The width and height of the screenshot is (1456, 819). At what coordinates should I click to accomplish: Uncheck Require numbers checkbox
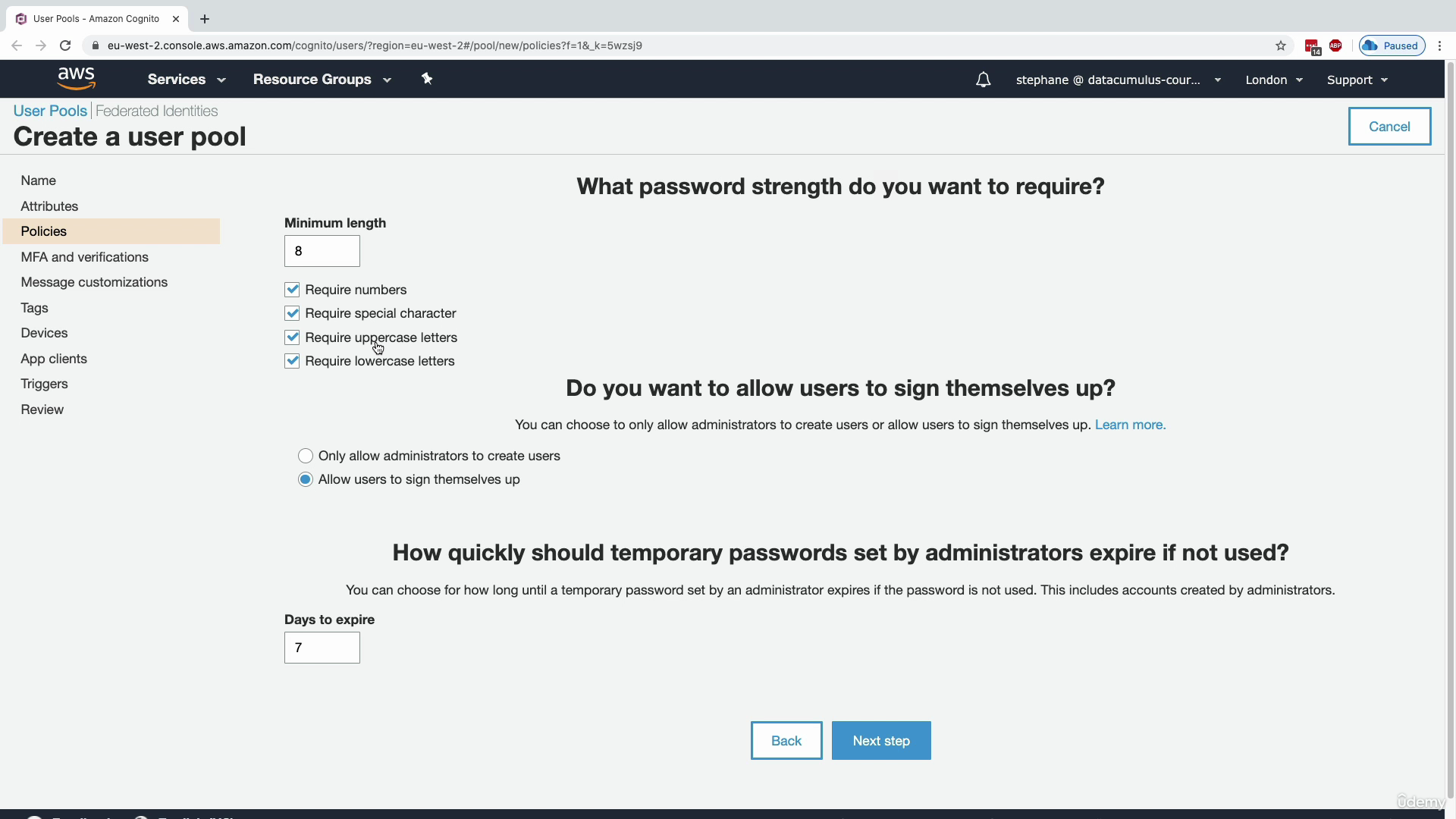[x=292, y=290]
